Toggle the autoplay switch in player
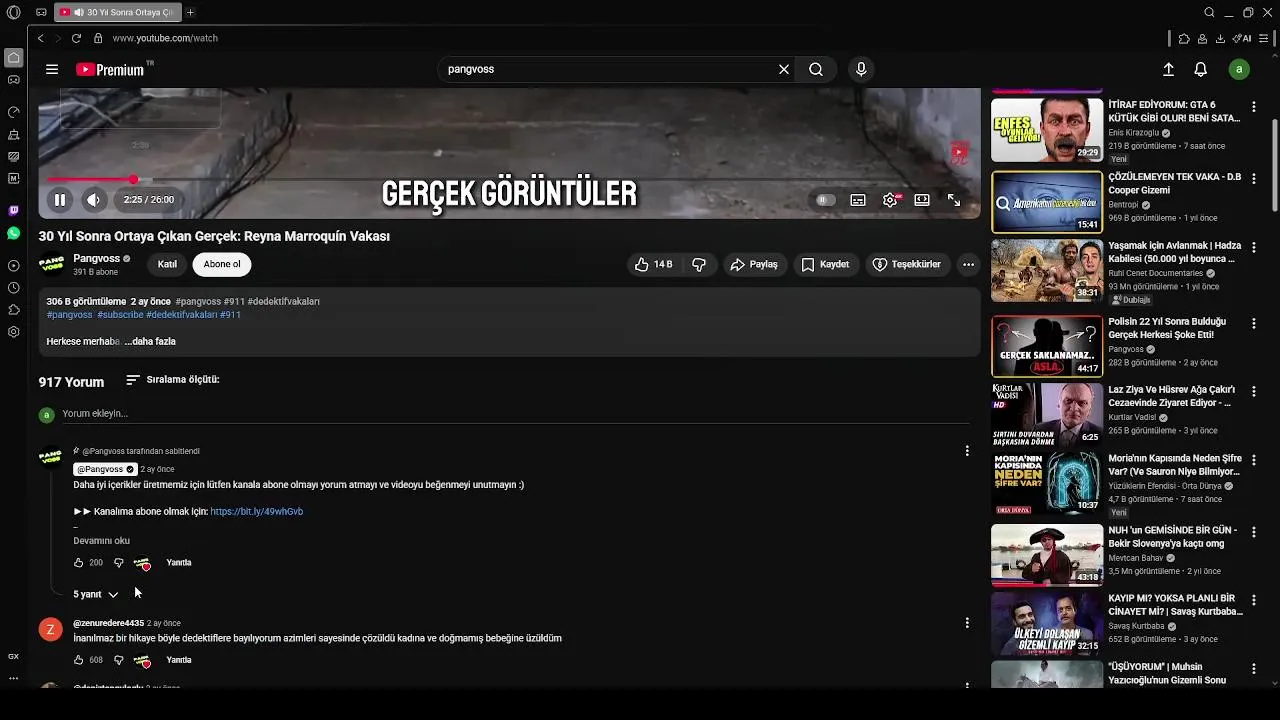 click(x=825, y=200)
